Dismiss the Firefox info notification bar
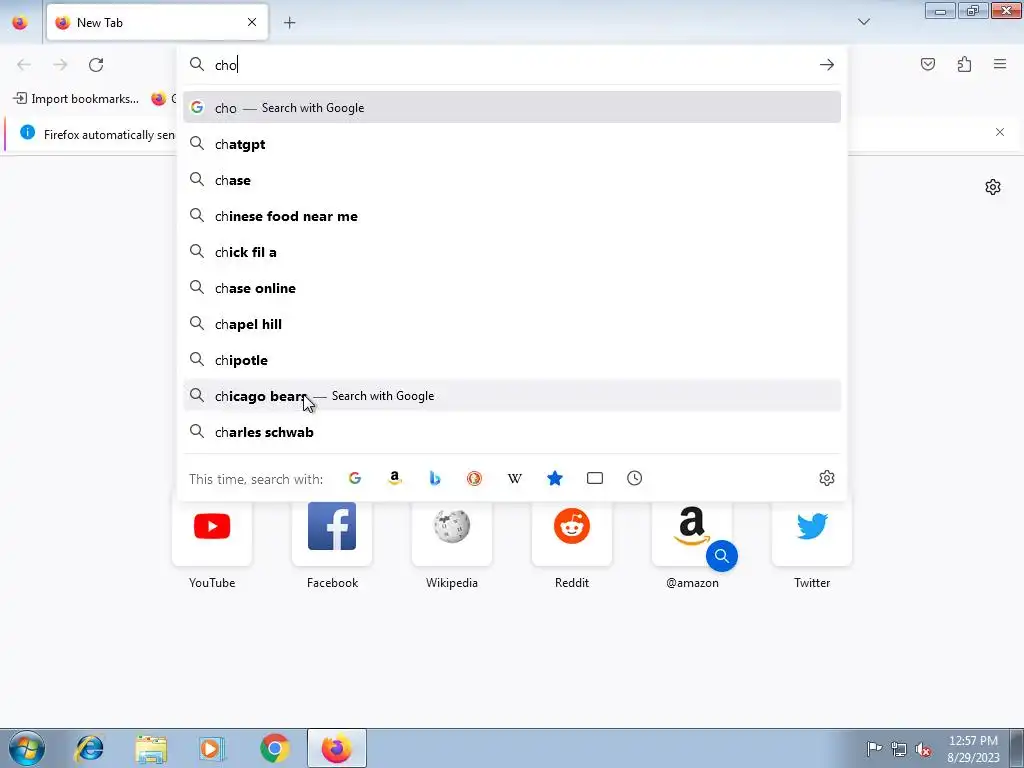The image size is (1024, 768). pos(999,133)
